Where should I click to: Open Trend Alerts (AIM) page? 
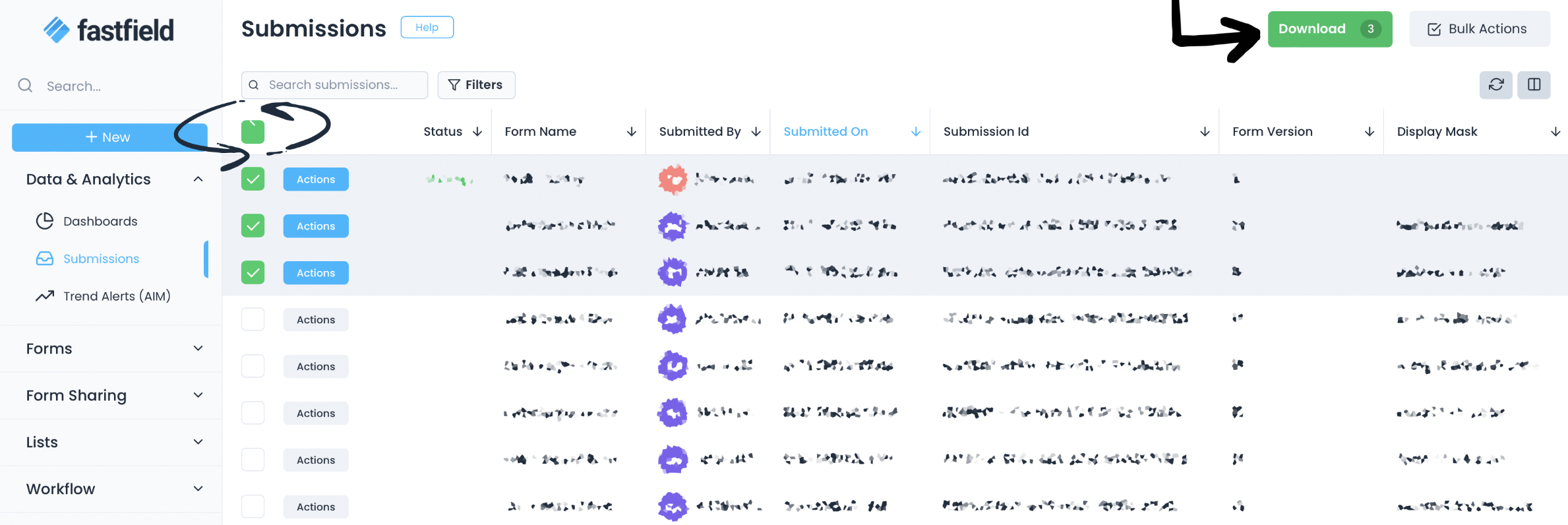(x=117, y=296)
